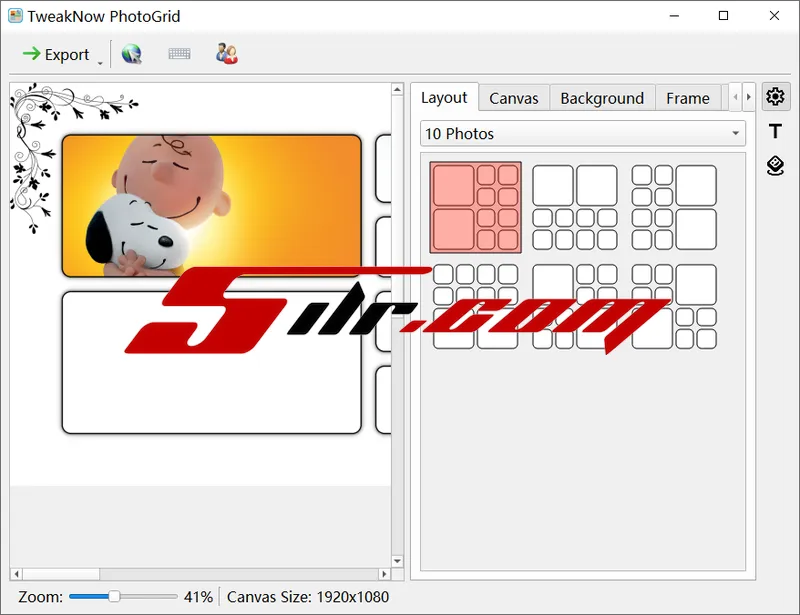Open the gear settings panel icon
The image size is (800, 615).
[776, 96]
